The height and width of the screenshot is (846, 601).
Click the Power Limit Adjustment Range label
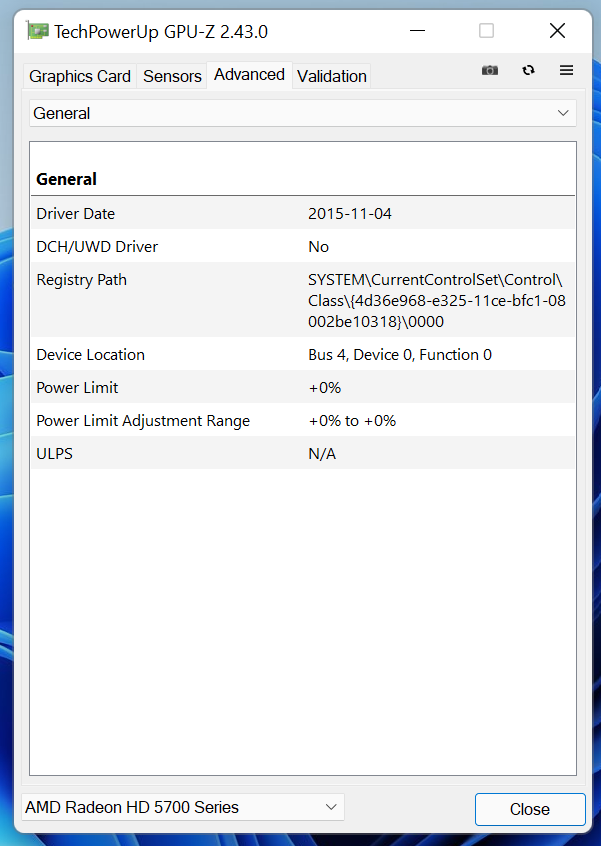click(143, 421)
